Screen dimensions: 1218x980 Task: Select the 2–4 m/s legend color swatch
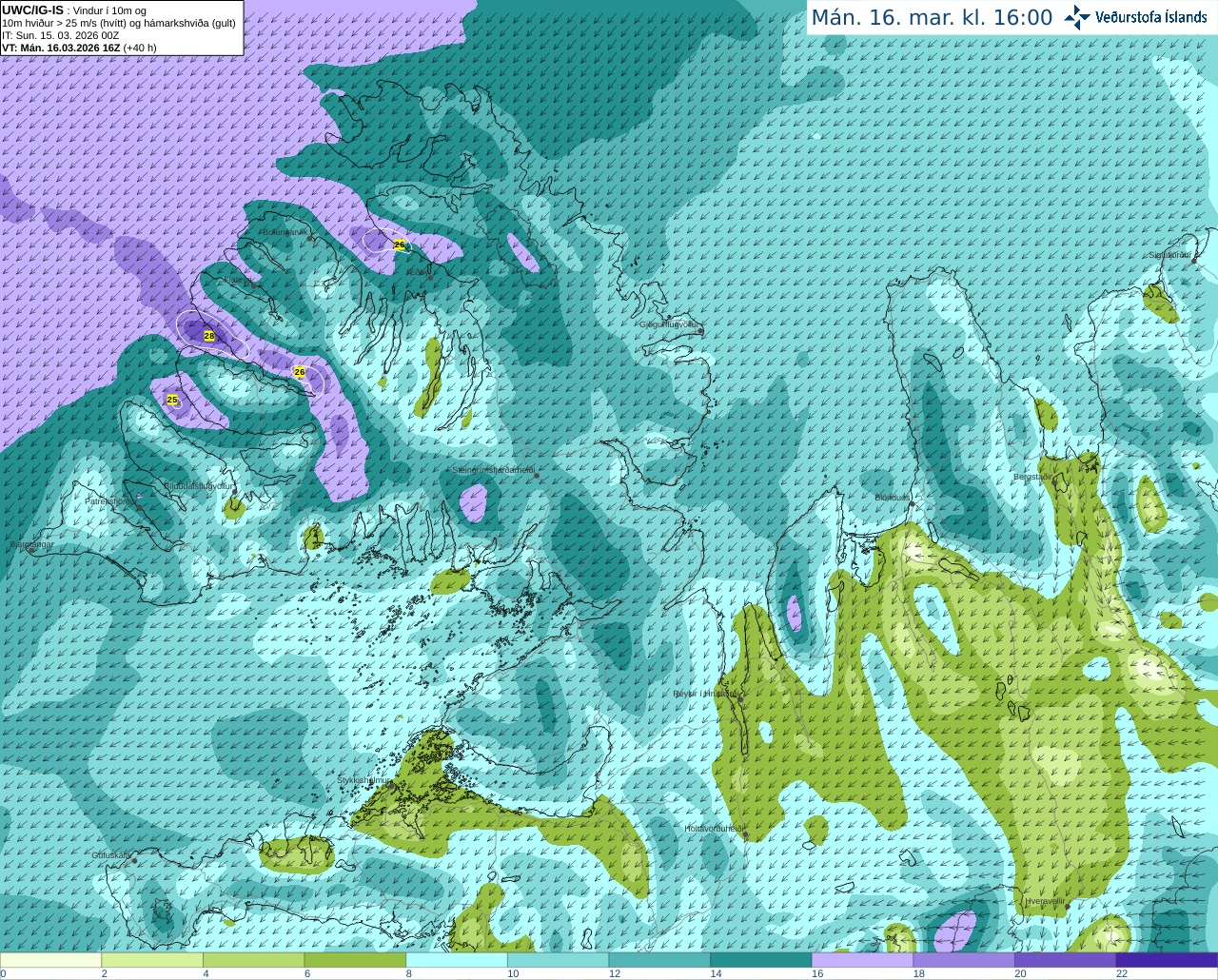152,960
